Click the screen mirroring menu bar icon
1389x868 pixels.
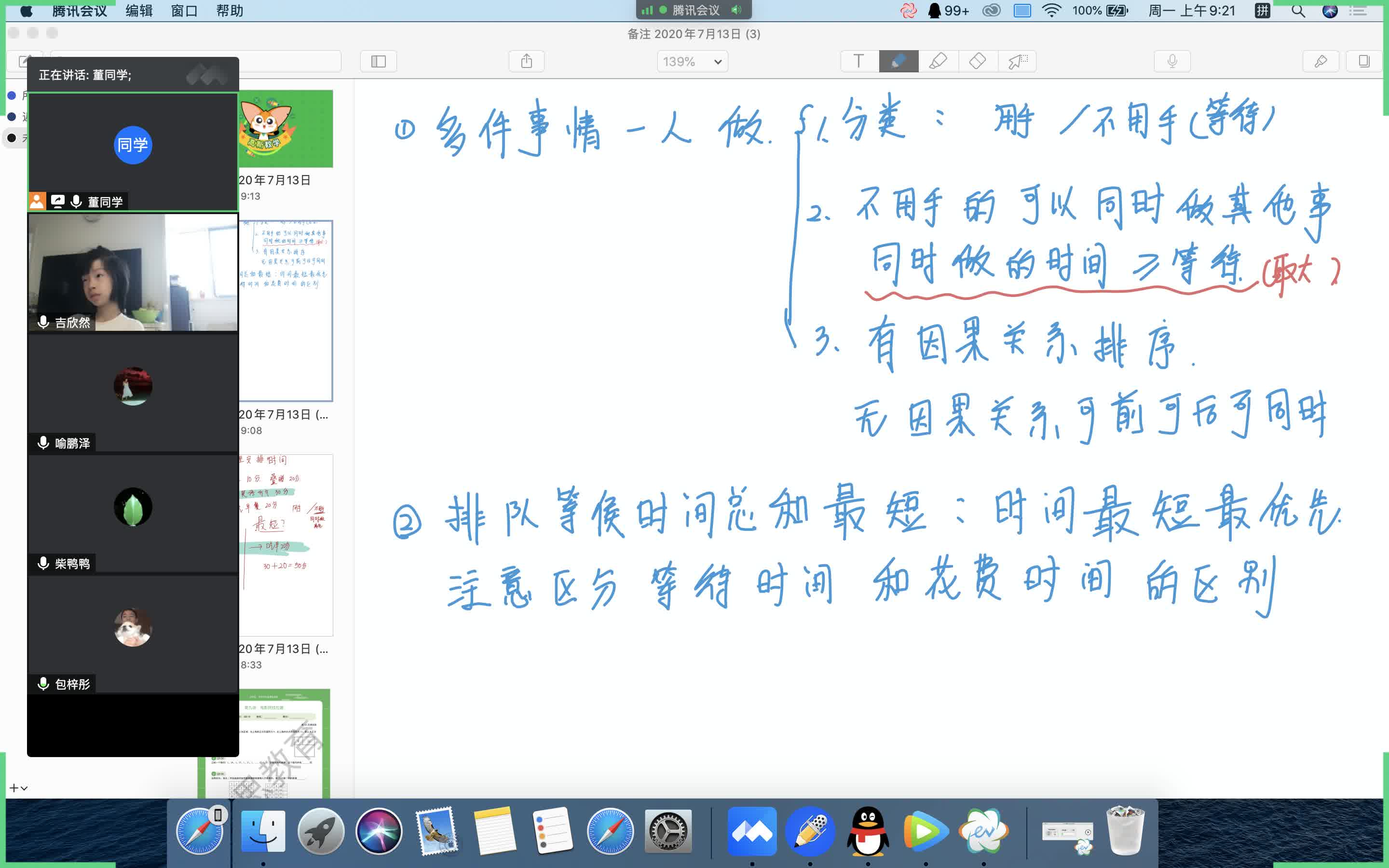1021,10
